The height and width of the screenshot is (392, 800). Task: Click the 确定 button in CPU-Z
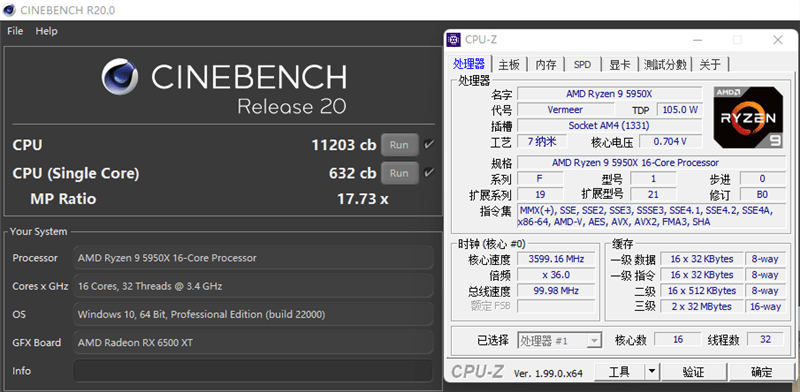[762, 372]
